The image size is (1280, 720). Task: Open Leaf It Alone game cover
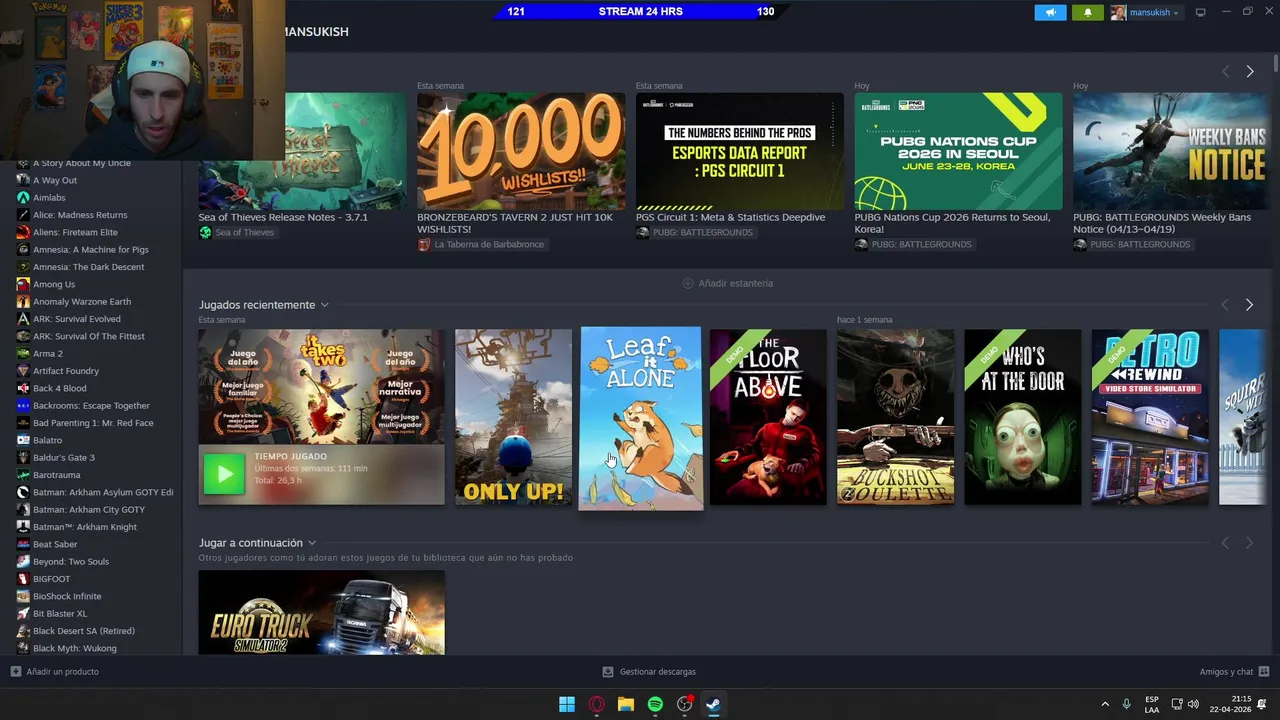pos(641,418)
